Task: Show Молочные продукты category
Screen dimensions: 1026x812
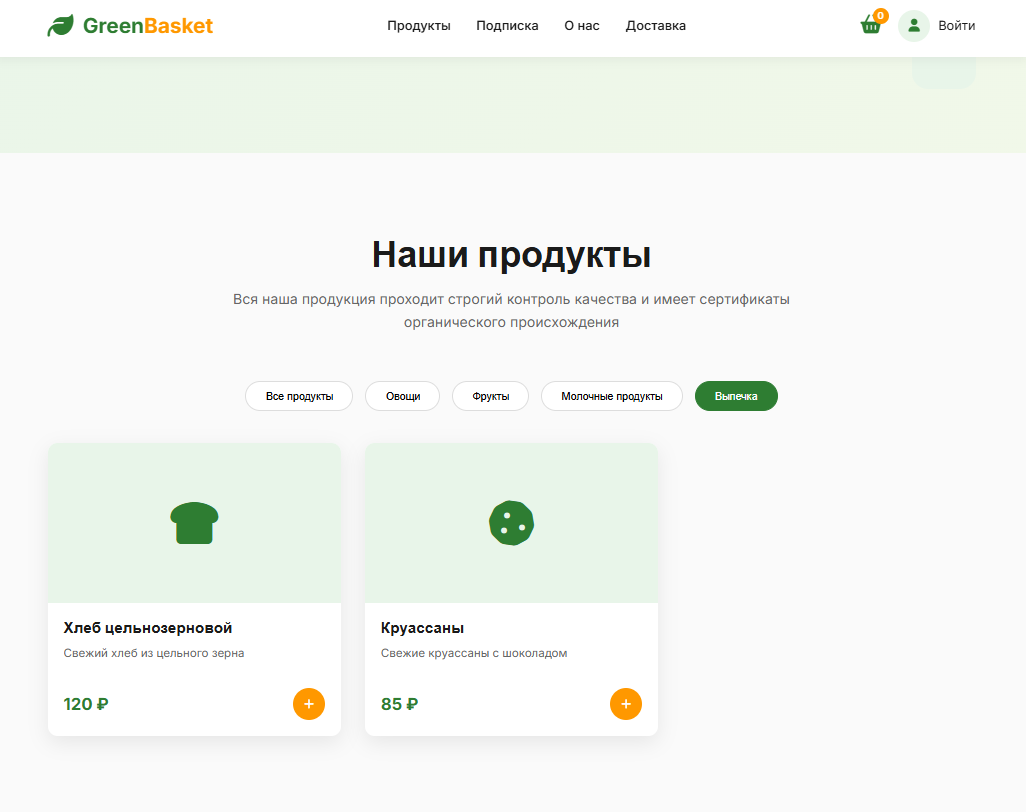Action: [x=612, y=396]
